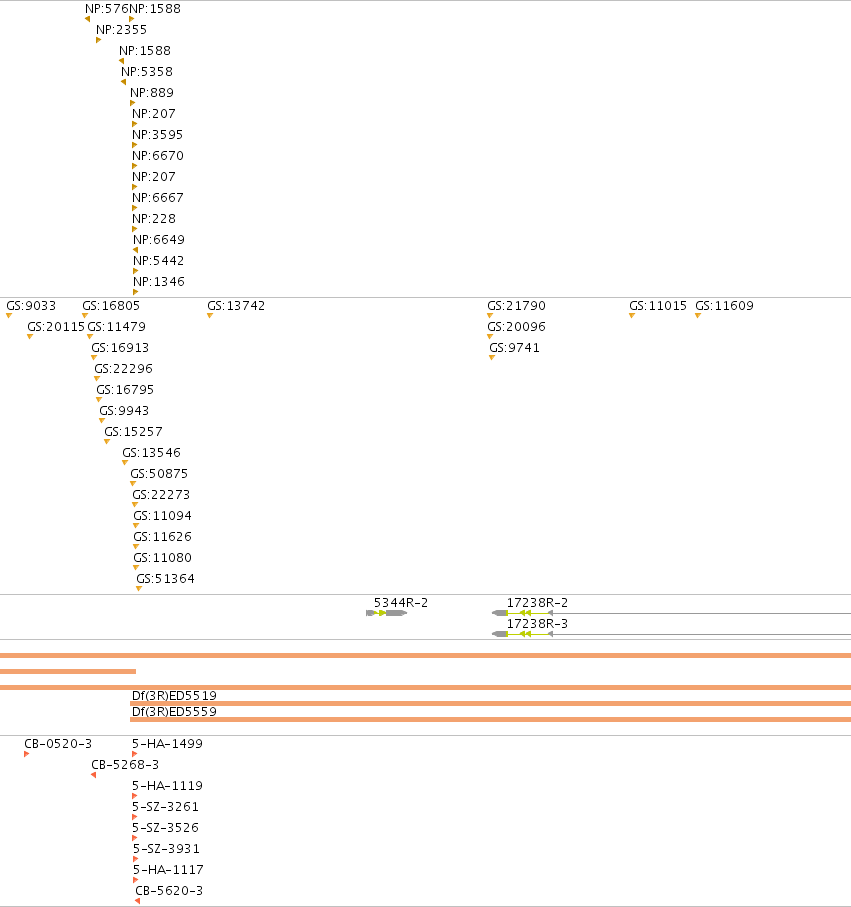Click the Df(3R)ED5559 deficiency label
This screenshot has height=907, width=851.
pyautogui.click(x=174, y=711)
